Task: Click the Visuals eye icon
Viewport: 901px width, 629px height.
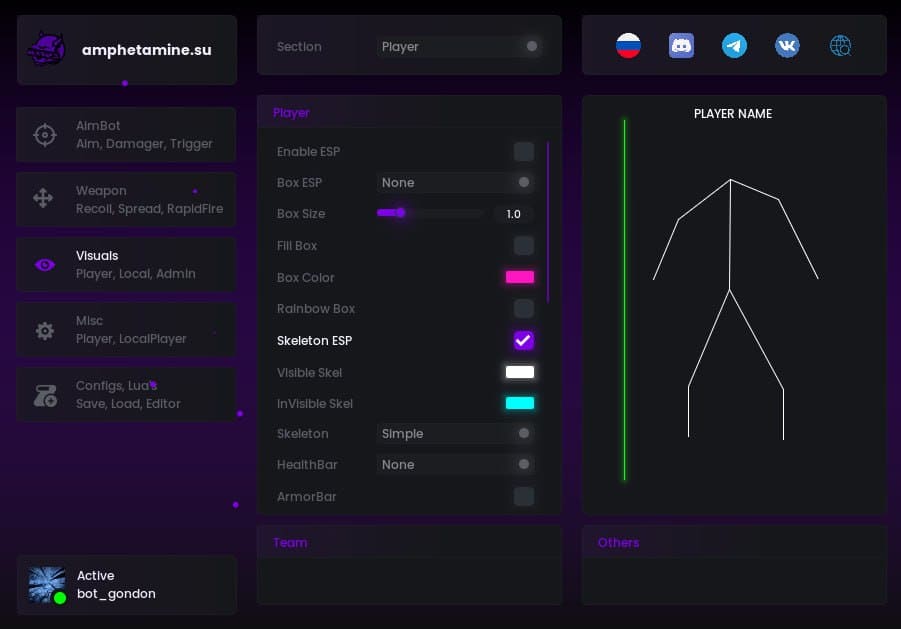Action: pyautogui.click(x=45, y=265)
